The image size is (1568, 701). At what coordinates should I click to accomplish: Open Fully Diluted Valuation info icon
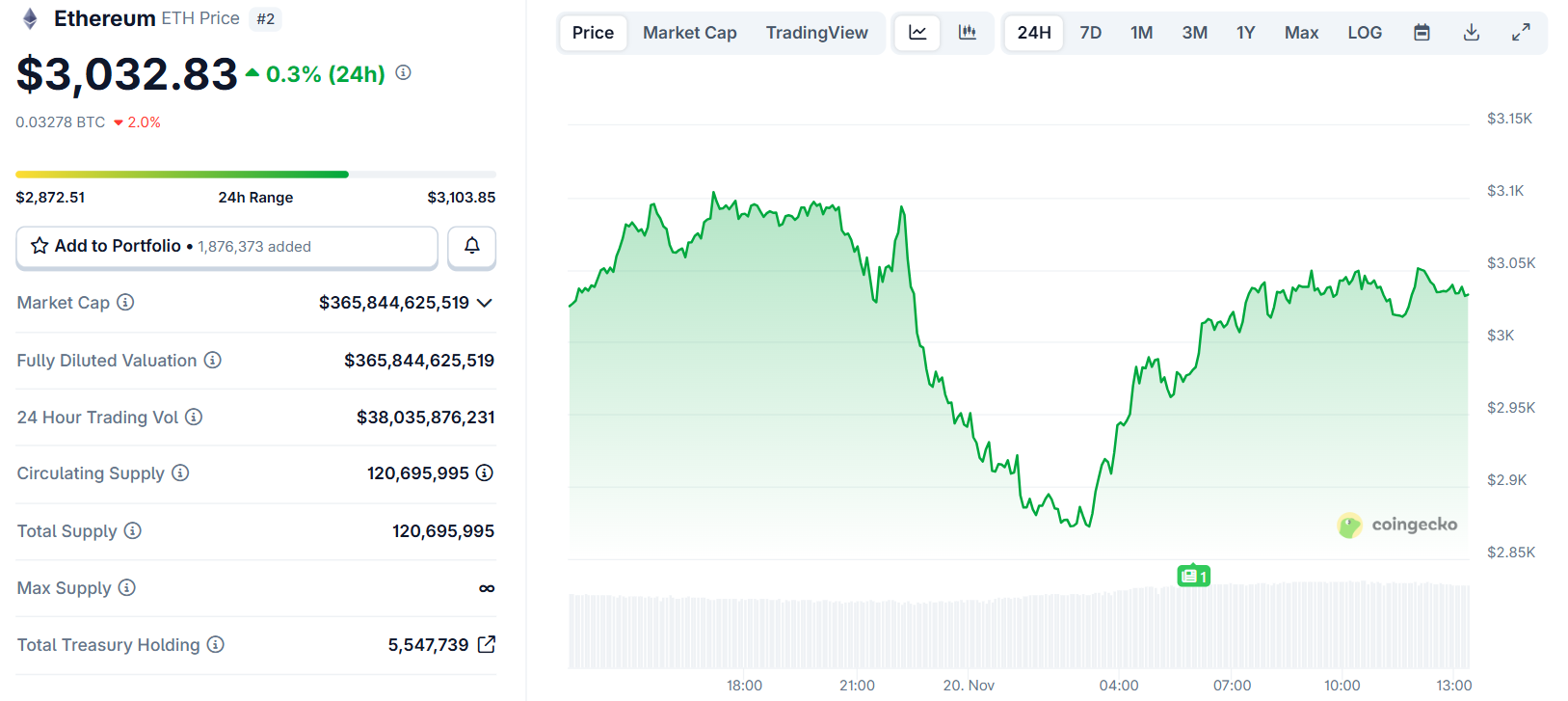213,360
